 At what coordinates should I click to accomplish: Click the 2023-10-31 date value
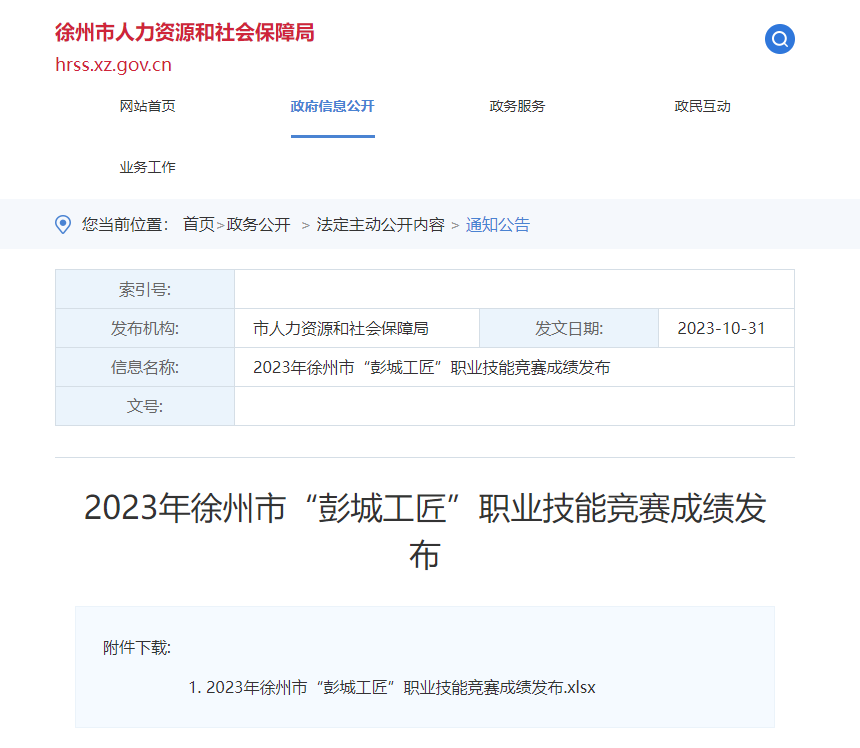click(x=721, y=328)
